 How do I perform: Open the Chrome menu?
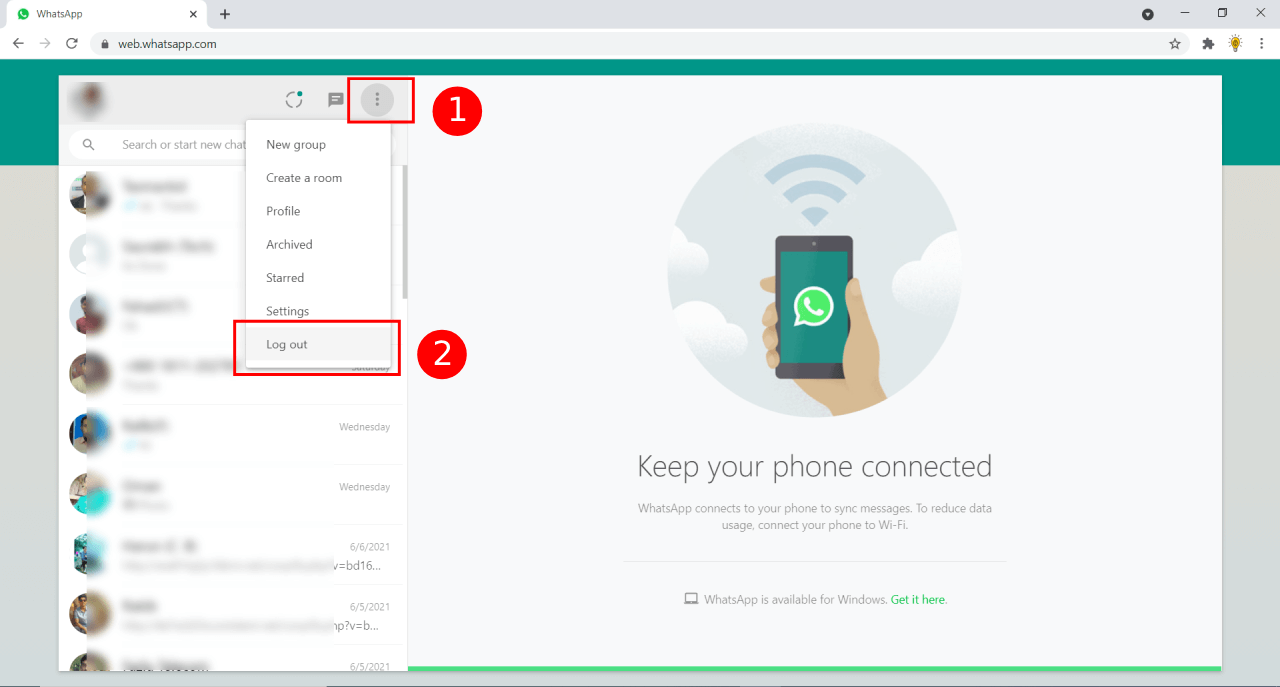click(x=1262, y=44)
